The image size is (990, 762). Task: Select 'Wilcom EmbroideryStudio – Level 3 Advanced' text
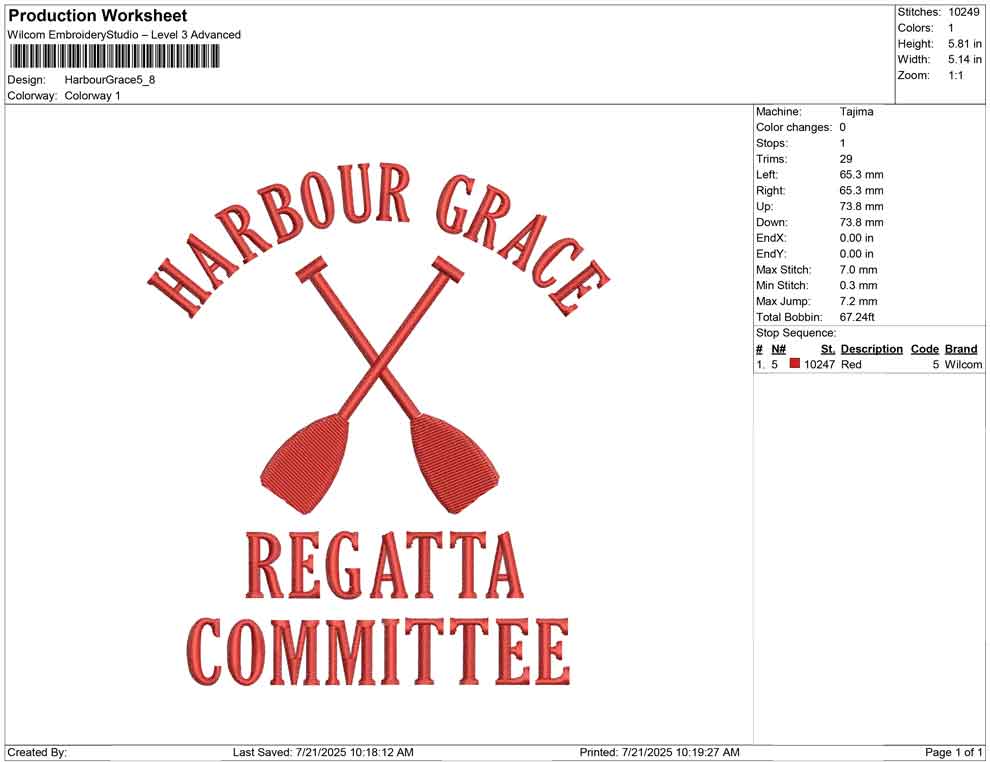(x=124, y=35)
